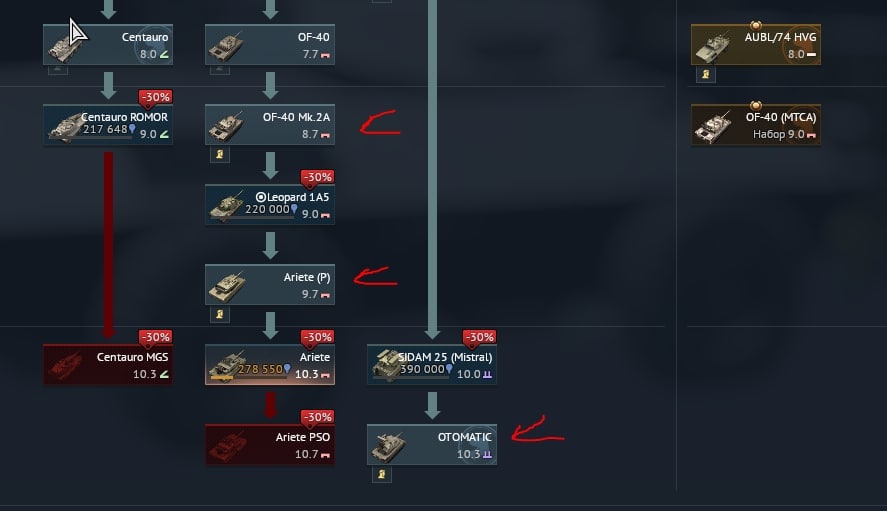Open the Leopard 1A5 research card
This screenshot has height=511, width=887.
point(270,205)
